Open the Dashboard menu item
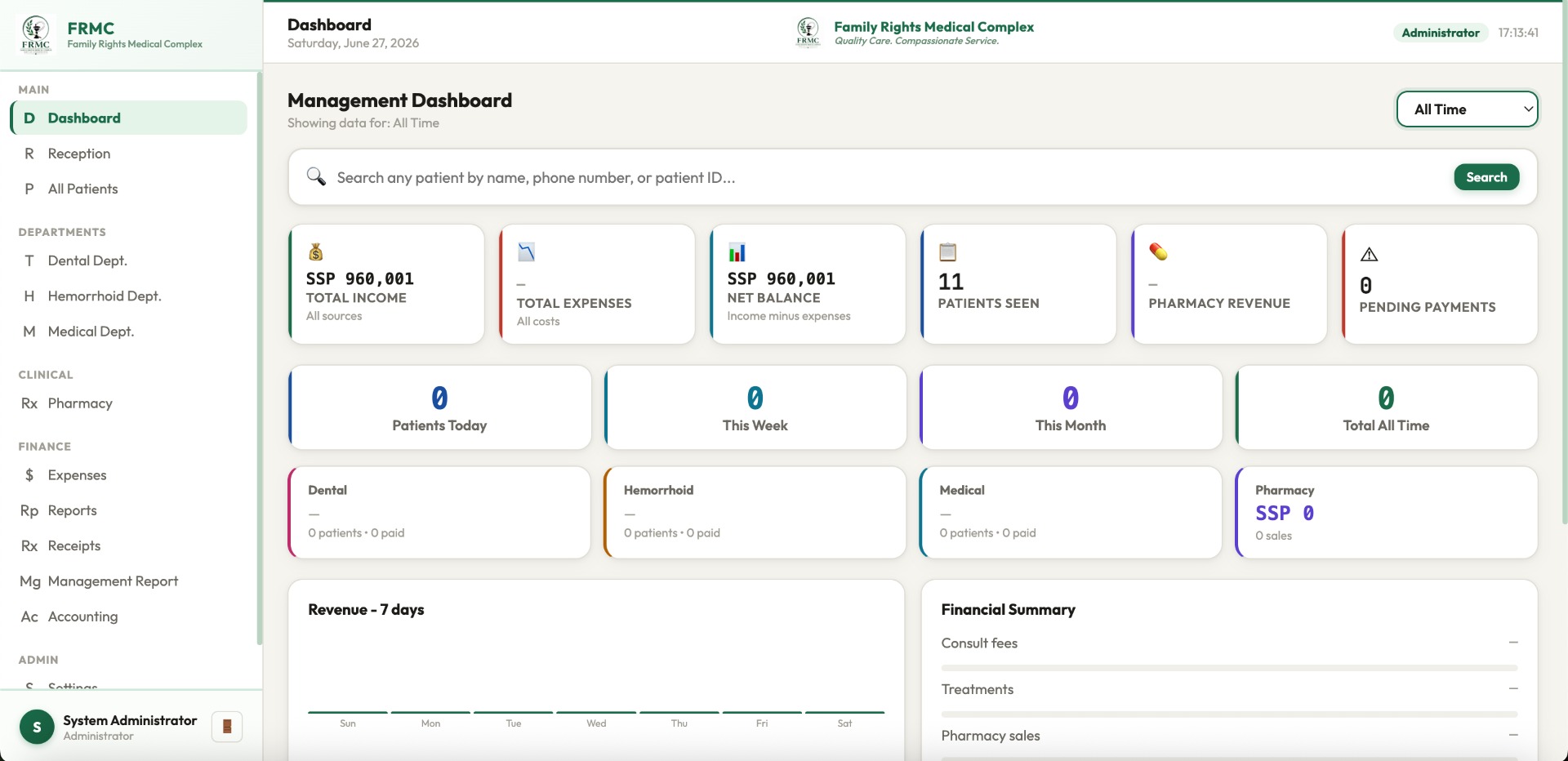1568x761 pixels. coord(128,118)
